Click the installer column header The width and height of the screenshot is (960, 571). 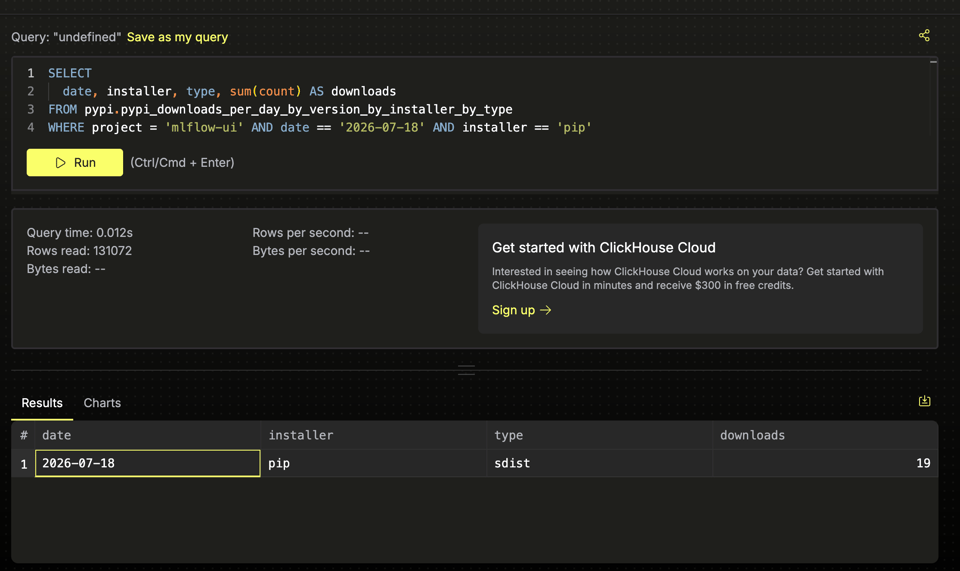(373, 435)
